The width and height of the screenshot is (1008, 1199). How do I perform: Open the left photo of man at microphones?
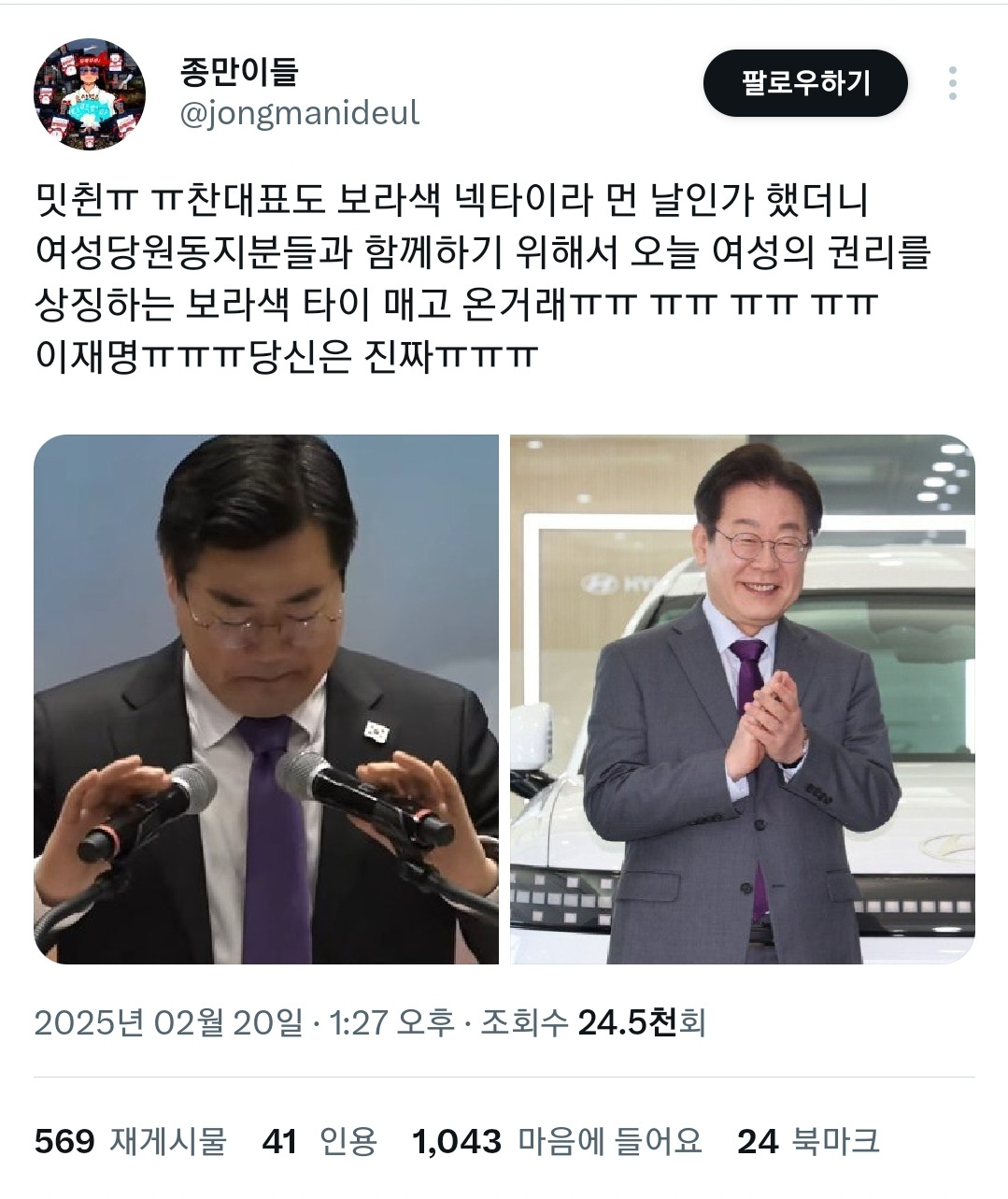tap(266, 699)
